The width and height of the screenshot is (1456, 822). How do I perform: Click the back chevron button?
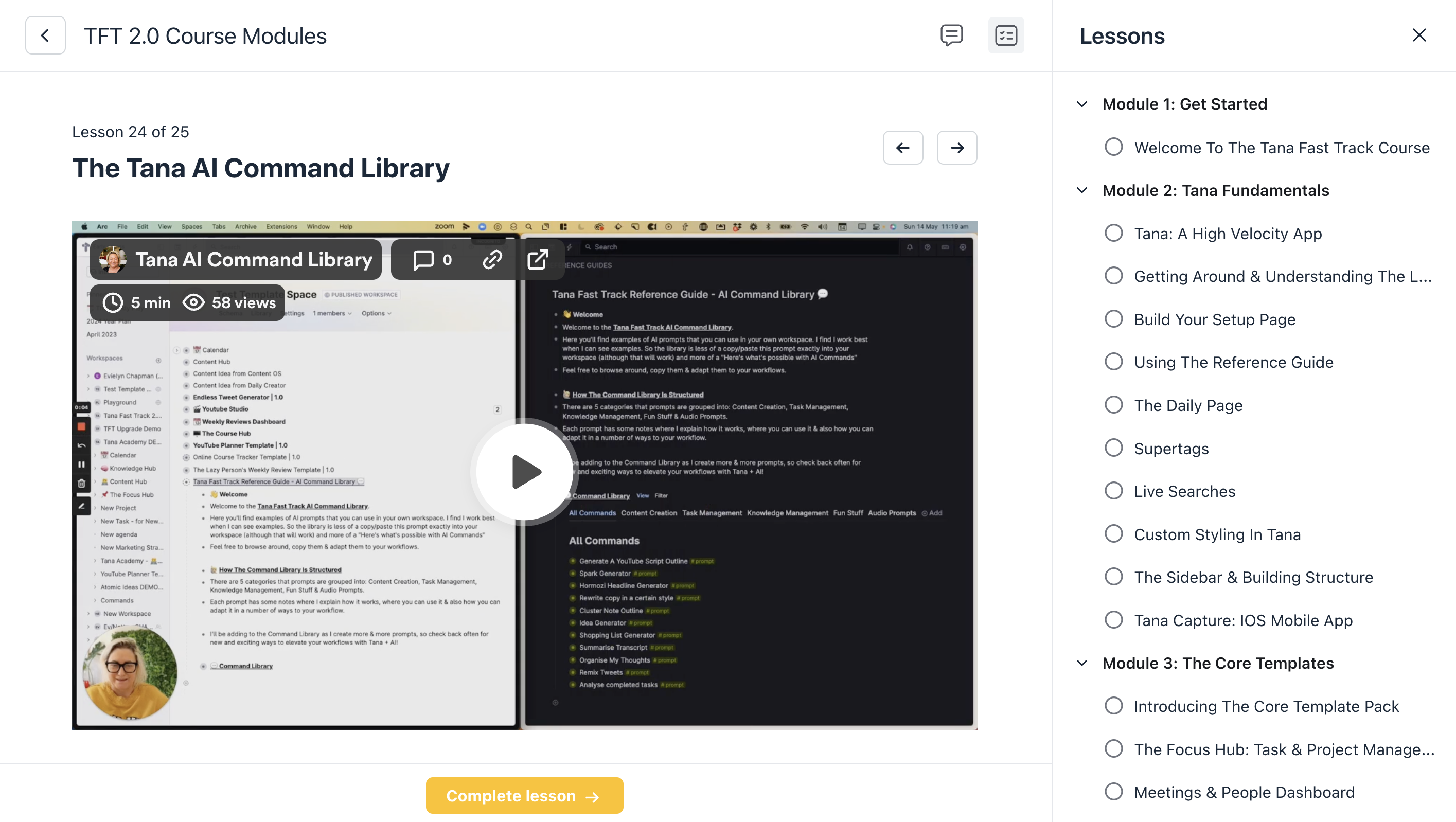(x=45, y=35)
